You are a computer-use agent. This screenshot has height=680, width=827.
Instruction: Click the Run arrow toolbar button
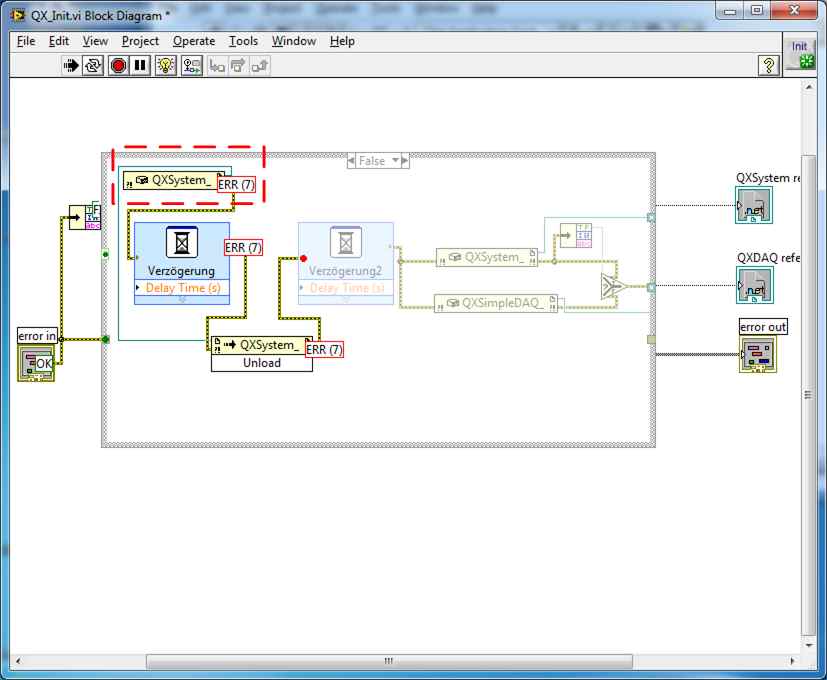pyautogui.click(x=71, y=65)
